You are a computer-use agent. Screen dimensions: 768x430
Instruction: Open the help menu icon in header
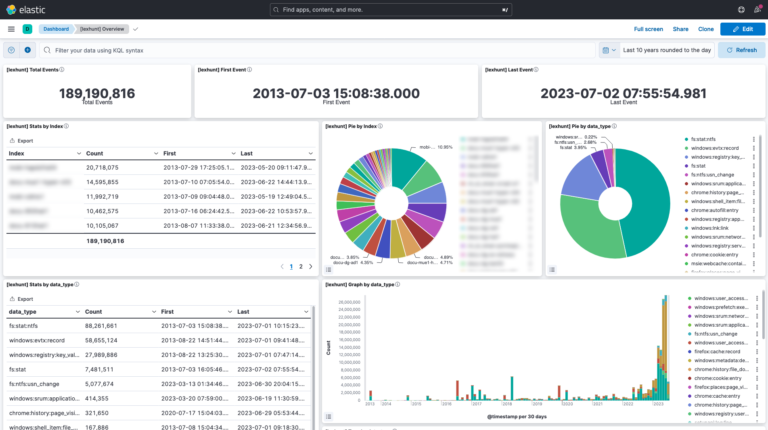coord(741,9)
